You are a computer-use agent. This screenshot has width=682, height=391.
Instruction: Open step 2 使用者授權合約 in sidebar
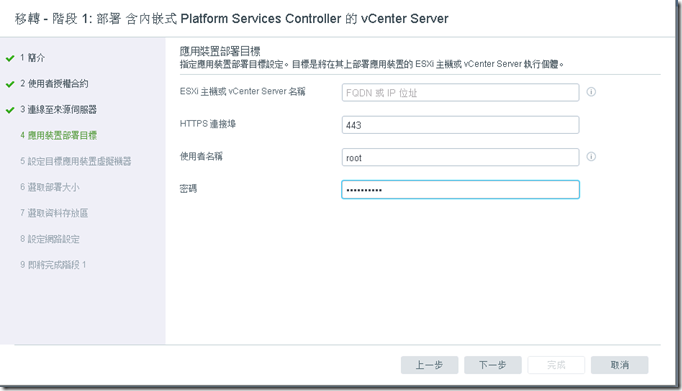pyautogui.click(x=54, y=84)
